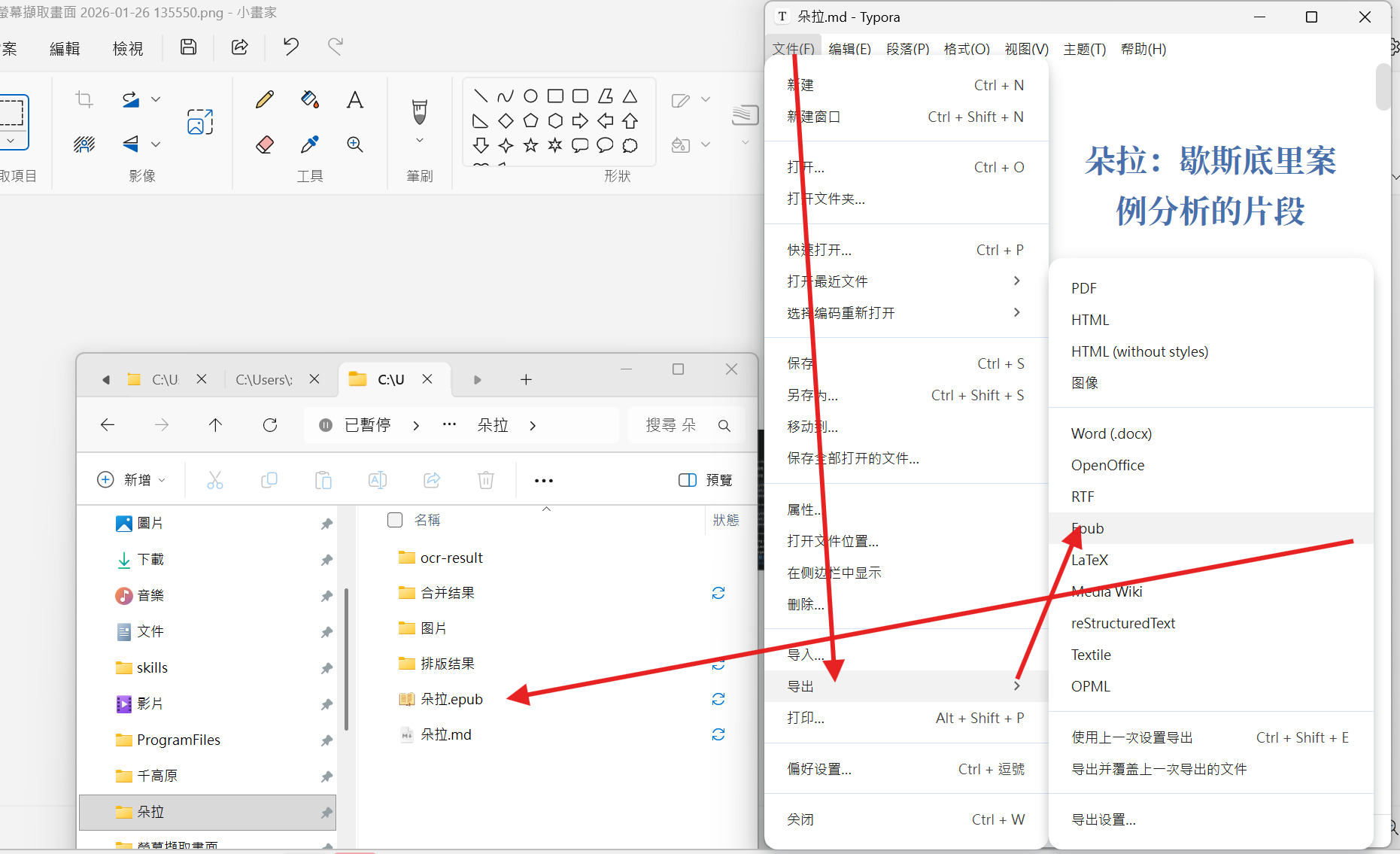
Task: Select the 朵拉.md file
Action: [x=446, y=734]
